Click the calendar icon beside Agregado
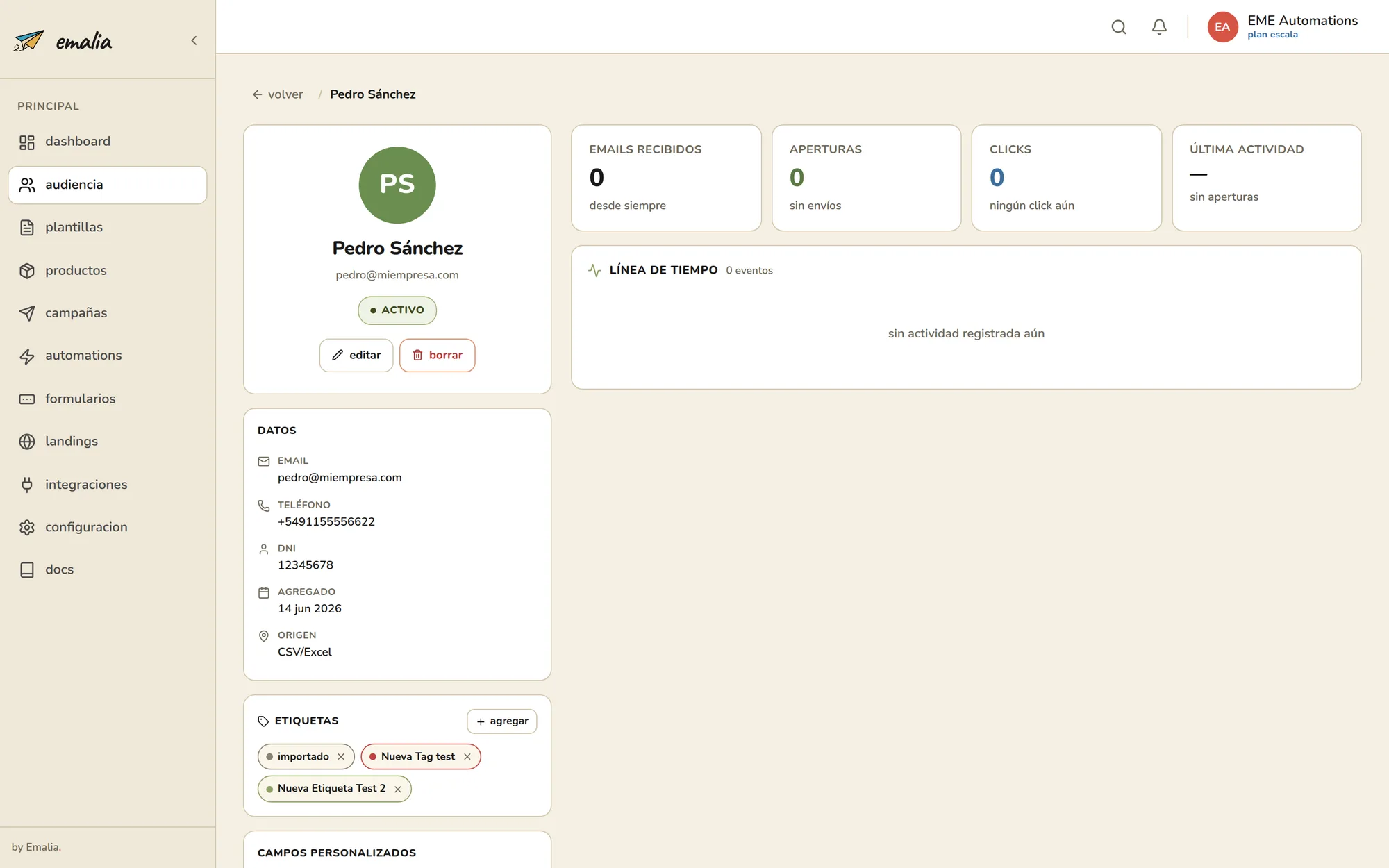Viewport: 1389px width, 868px height. point(264,592)
